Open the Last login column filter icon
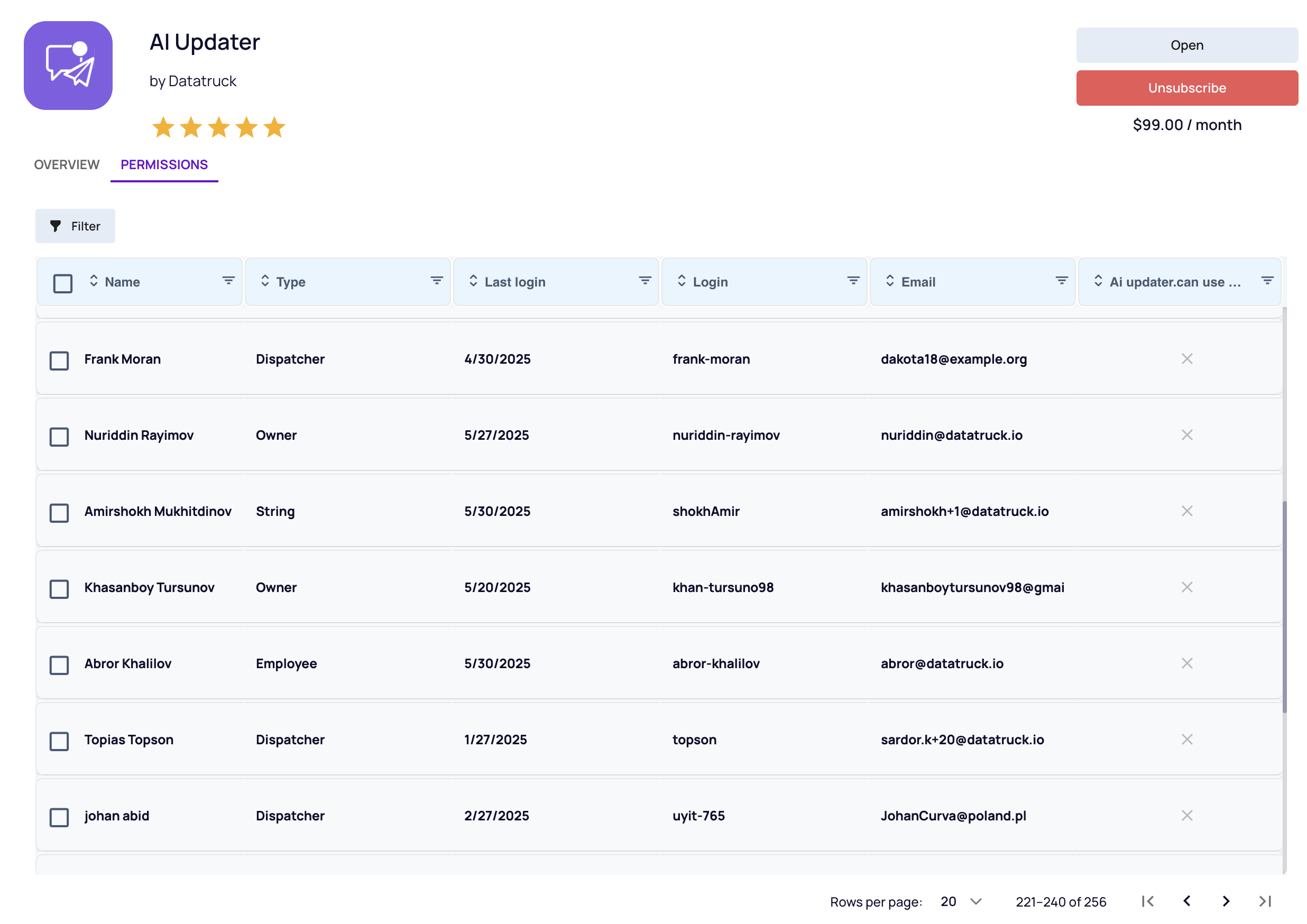This screenshot has width=1307, height=924. click(645, 281)
